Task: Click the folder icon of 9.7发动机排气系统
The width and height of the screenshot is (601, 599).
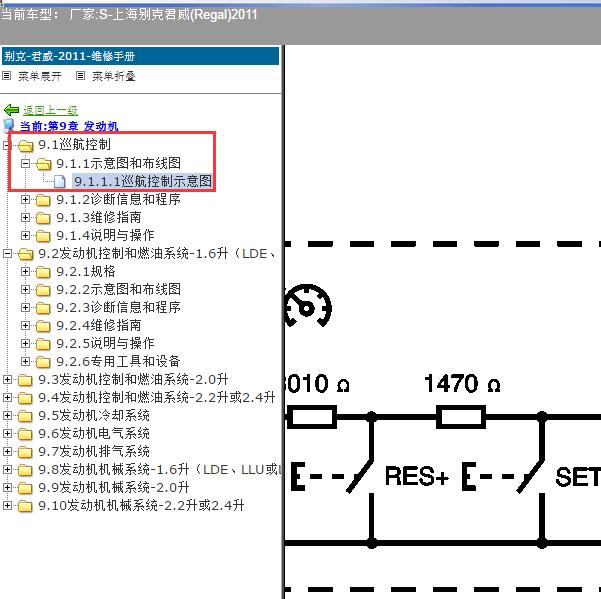Action: click(x=26, y=451)
